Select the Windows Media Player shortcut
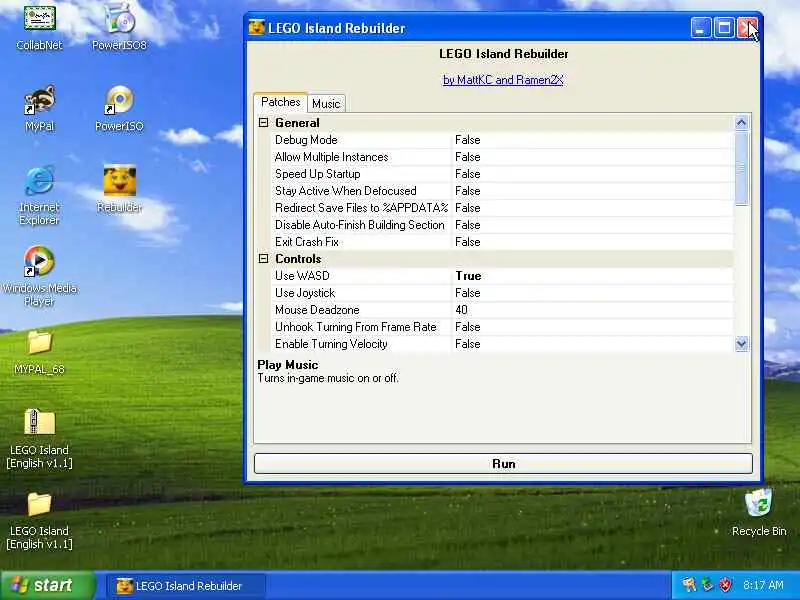 39,262
